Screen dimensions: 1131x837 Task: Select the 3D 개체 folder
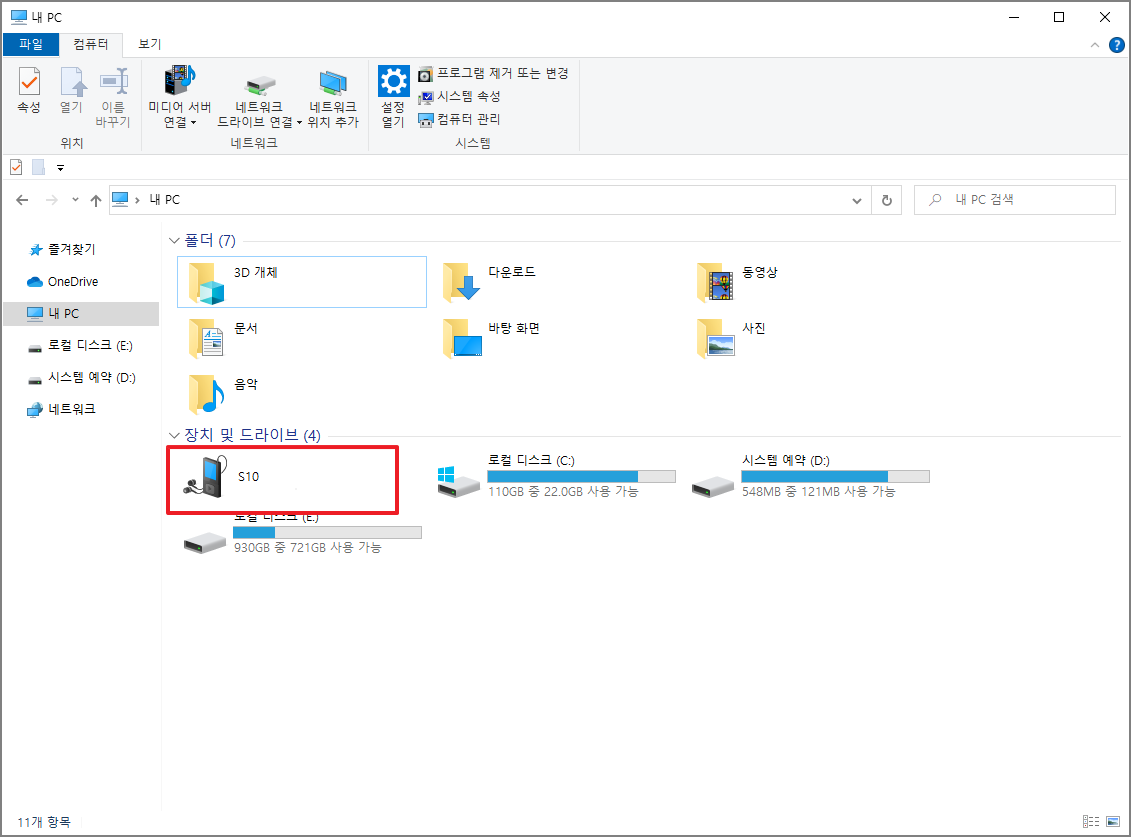click(x=302, y=282)
